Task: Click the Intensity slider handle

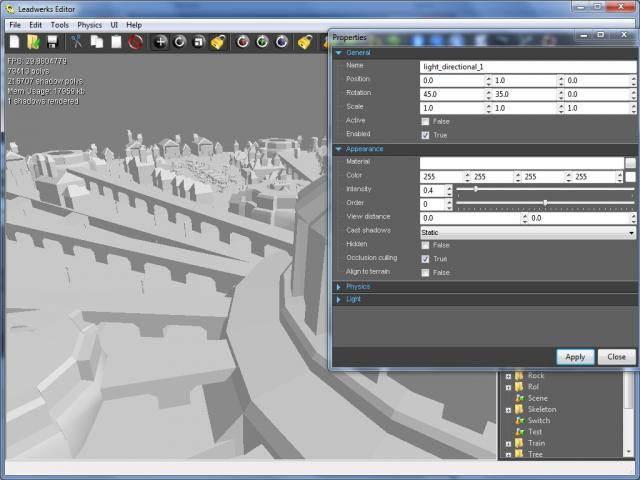Action: click(x=475, y=189)
